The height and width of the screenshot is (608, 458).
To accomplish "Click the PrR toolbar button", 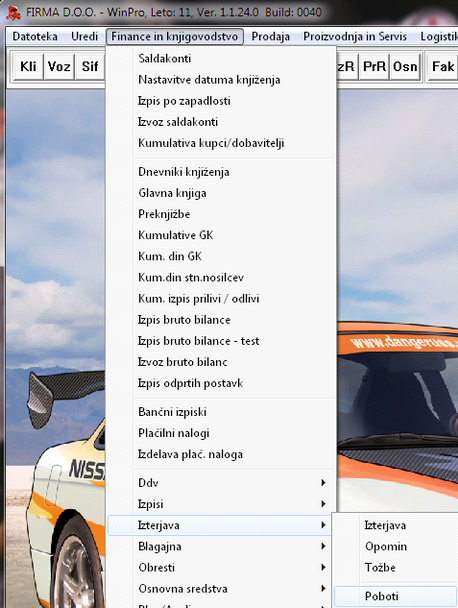I will click(374, 67).
